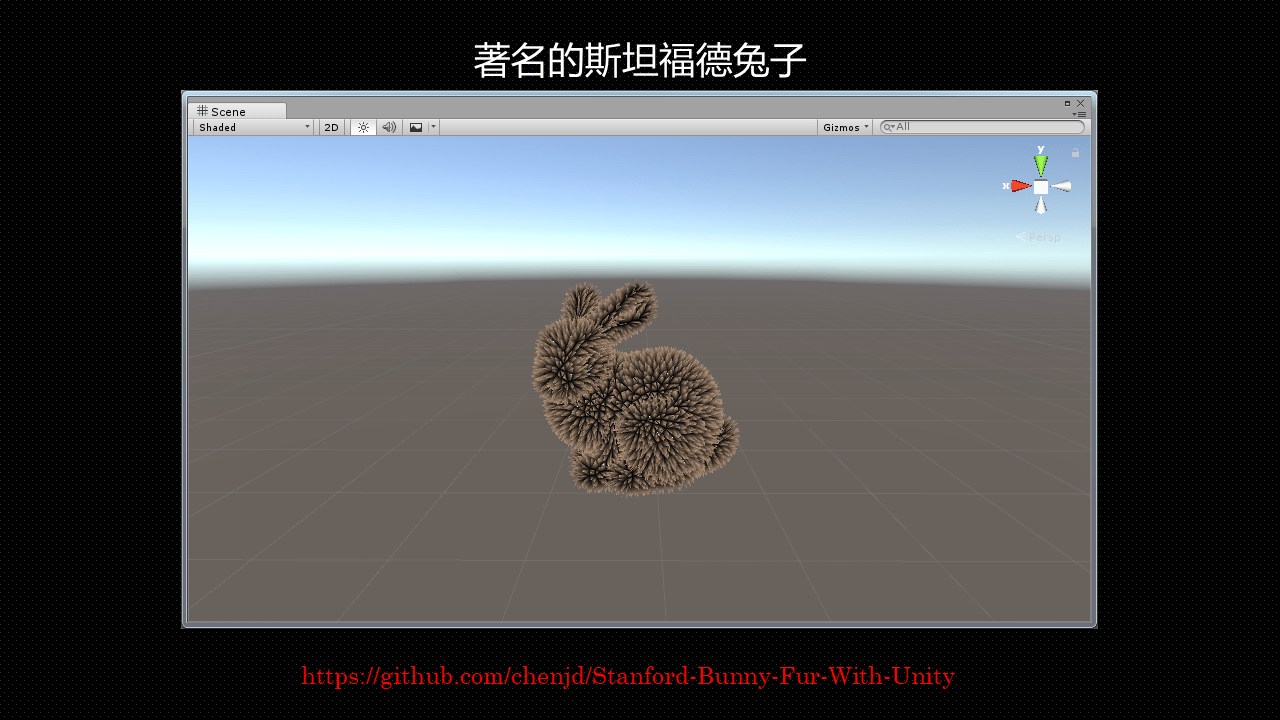Viewport: 1280px width, 720px height.
Task: Click the gray bottom axis cone
Action: (x=1041, y=205)
